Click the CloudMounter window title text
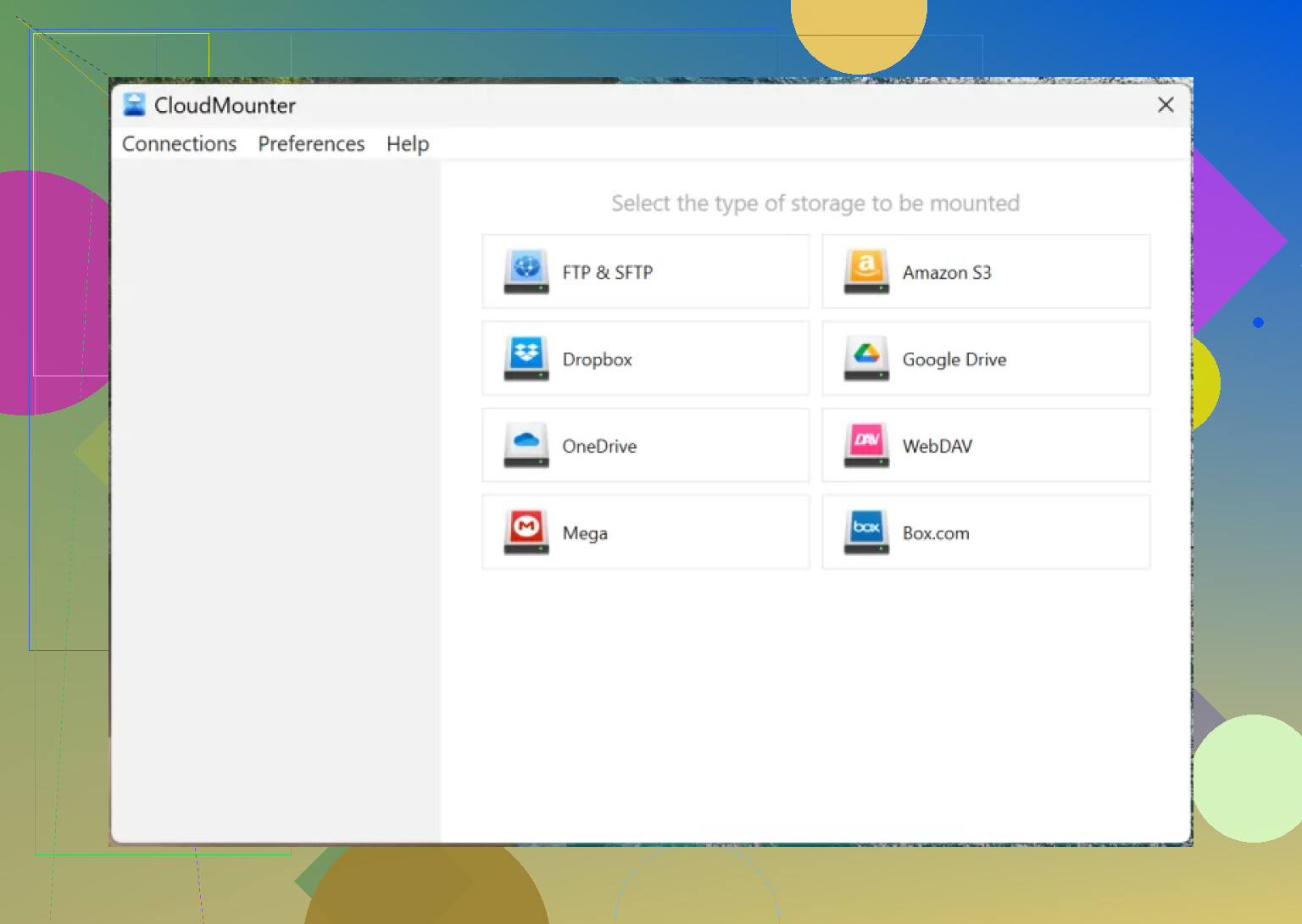Image resolution: width=1302 pixels, height=924 pixels. (x=225, y=105)
